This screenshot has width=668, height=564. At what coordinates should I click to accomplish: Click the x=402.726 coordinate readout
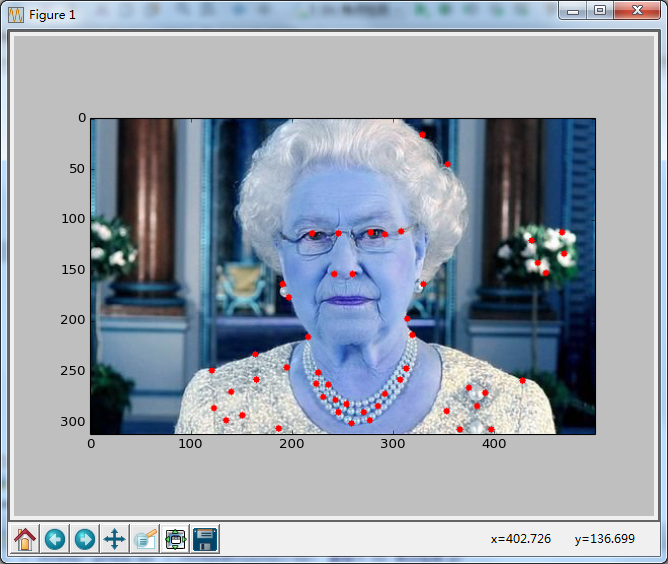[521, 539]
